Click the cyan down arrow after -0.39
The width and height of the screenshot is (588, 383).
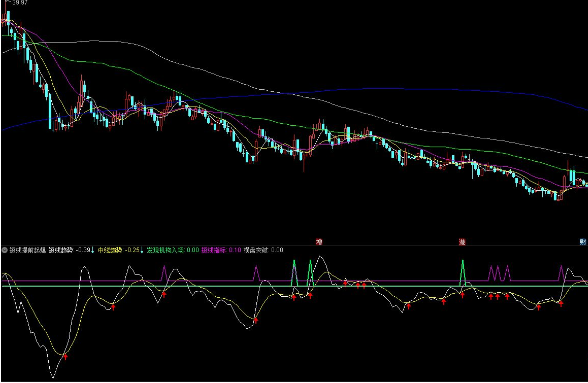pos(93,250)
